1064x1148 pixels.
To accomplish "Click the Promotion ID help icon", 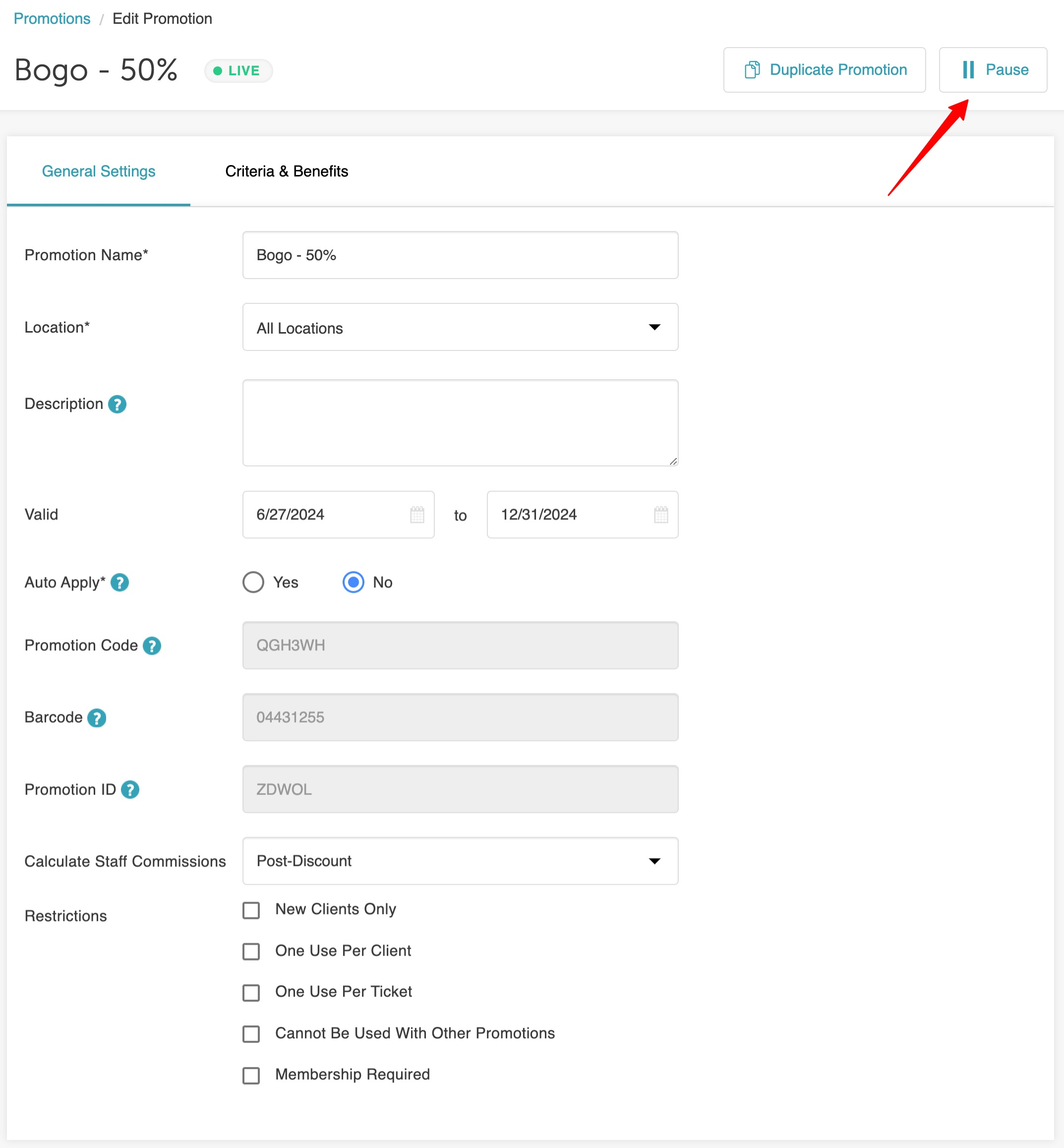I will click(130, 789).
